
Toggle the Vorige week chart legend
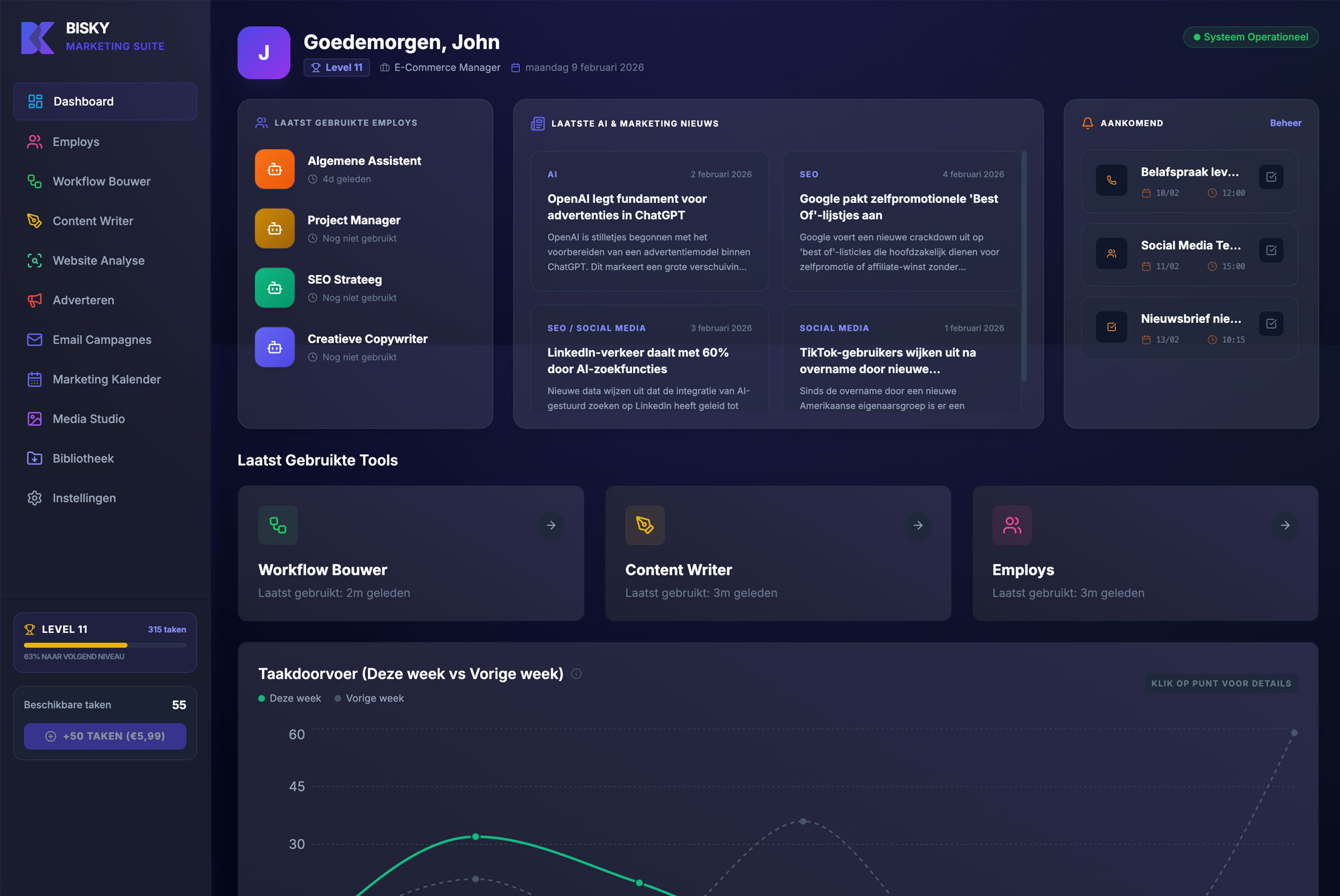coord(368,698)
